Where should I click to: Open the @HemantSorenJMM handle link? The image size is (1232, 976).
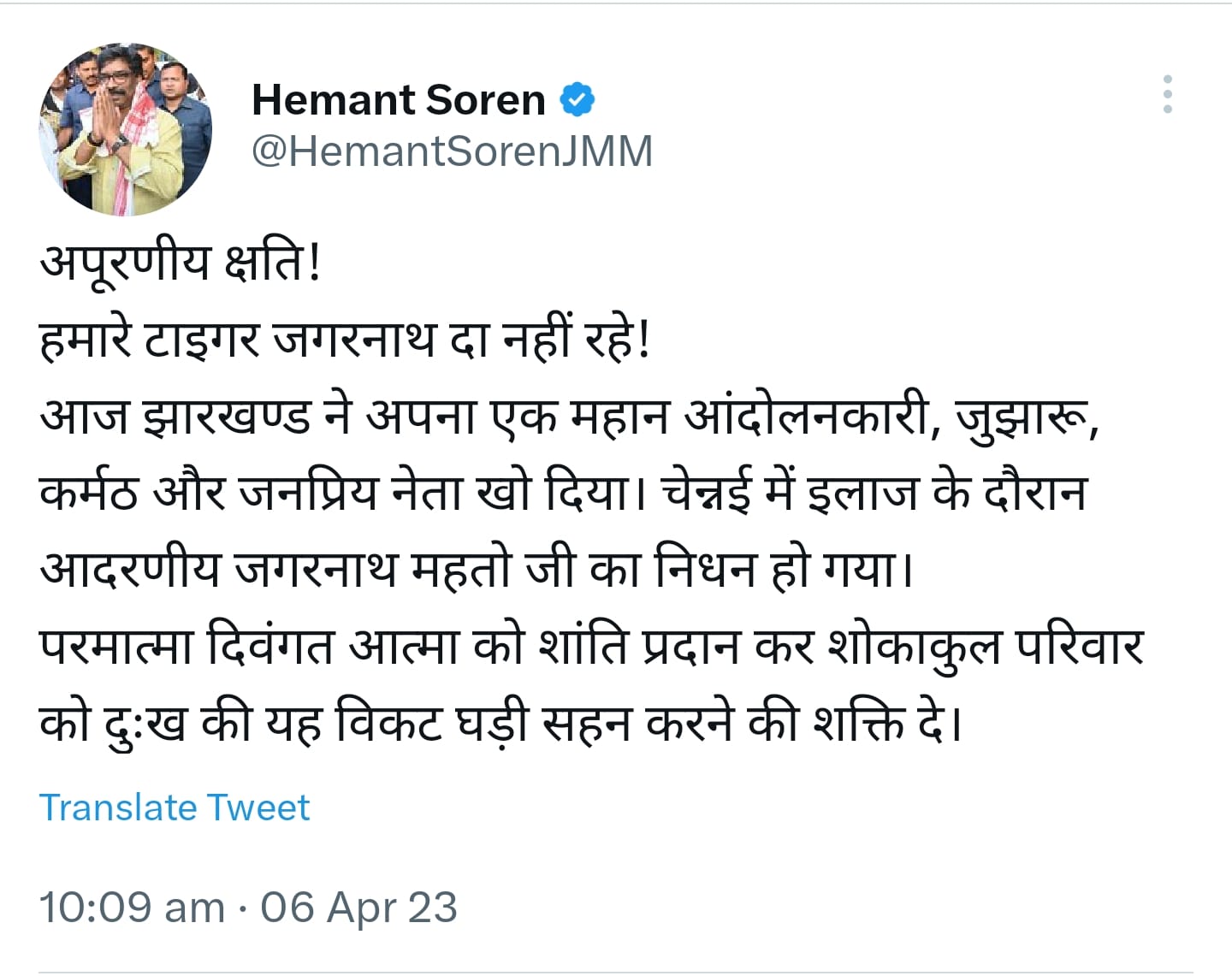(452, 151)
